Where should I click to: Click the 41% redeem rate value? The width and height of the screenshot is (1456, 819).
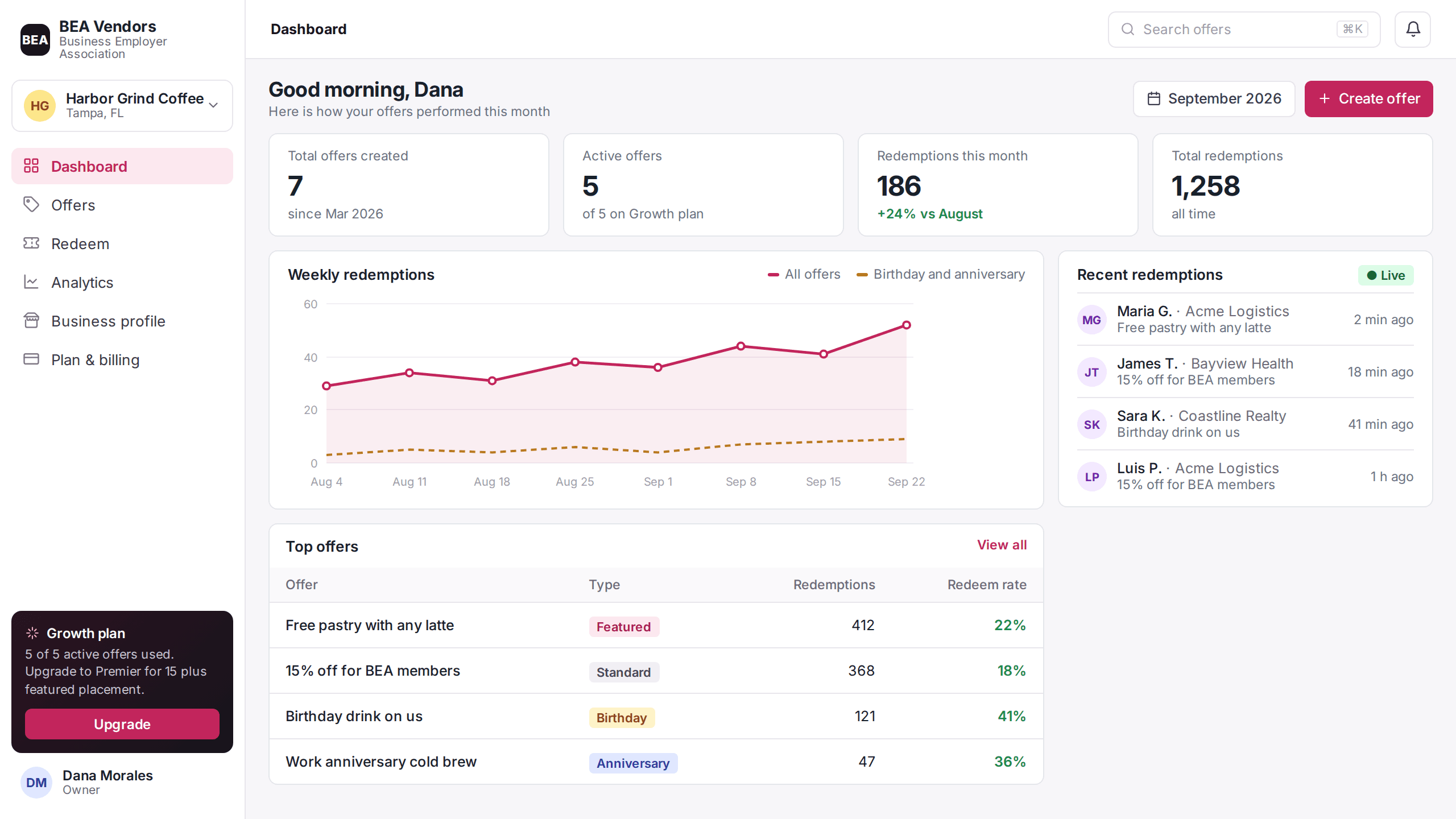click(x=1012, y=716)
